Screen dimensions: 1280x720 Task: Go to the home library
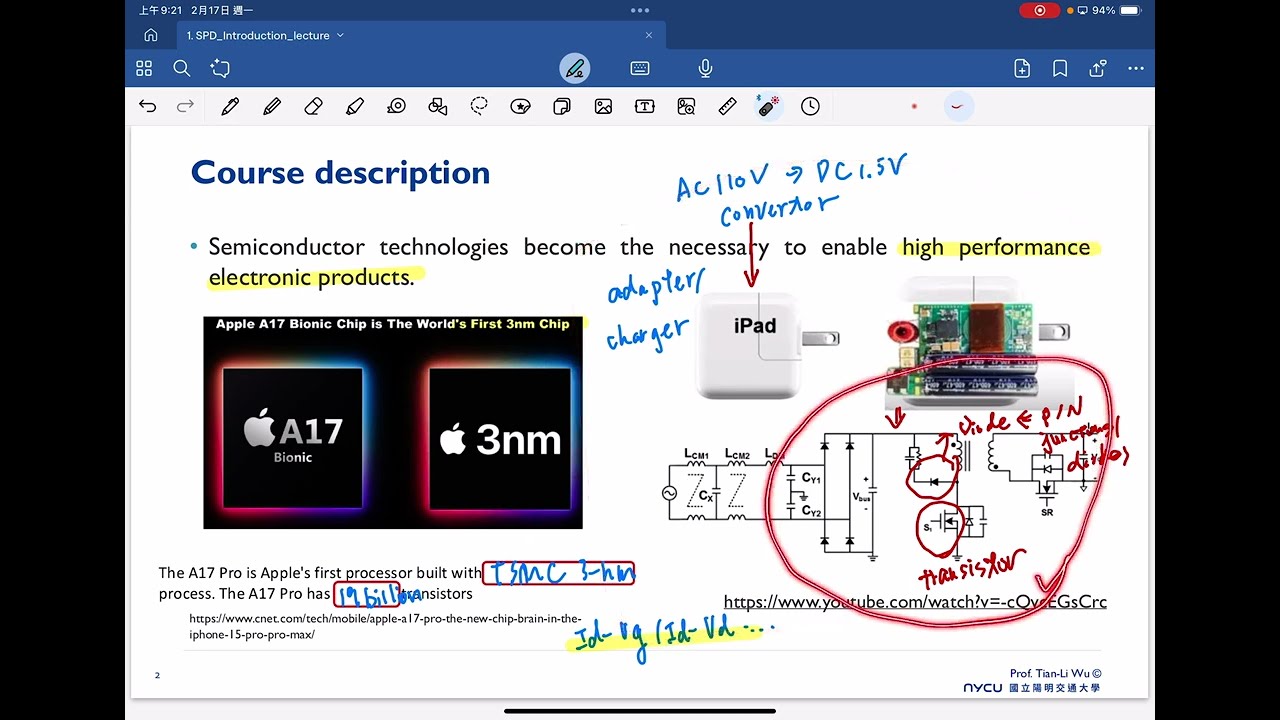tap(151, 35)
